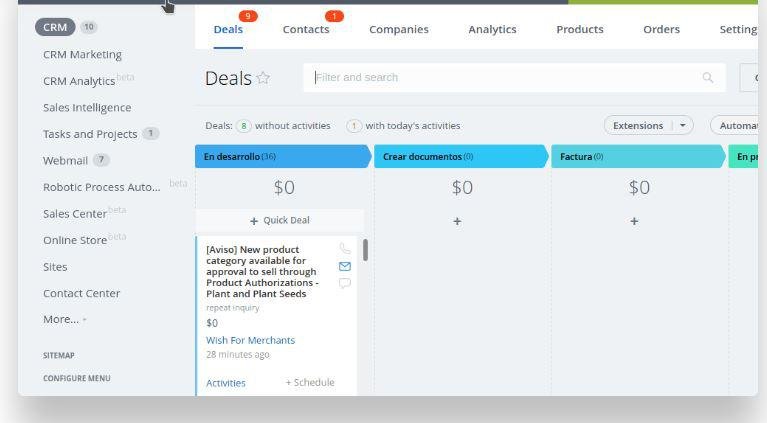Open the Wish For Merchants link
Screen dimensions: 767x423
[250, 340]
